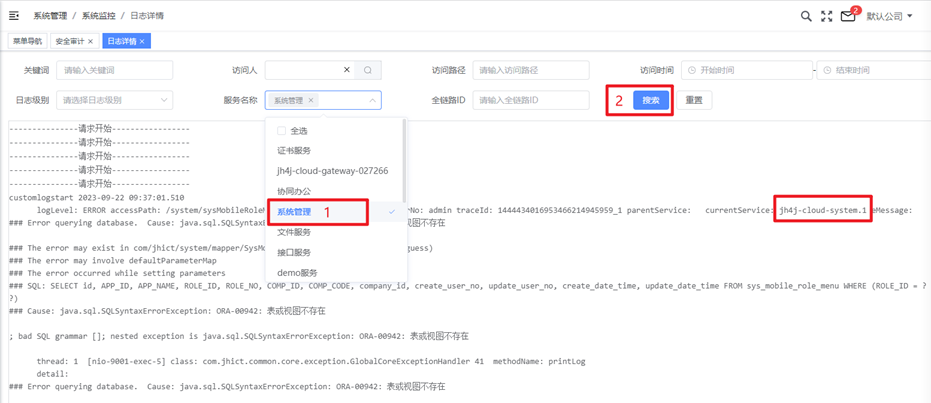Close the 安全审计 tab with its x

(90, 42)
